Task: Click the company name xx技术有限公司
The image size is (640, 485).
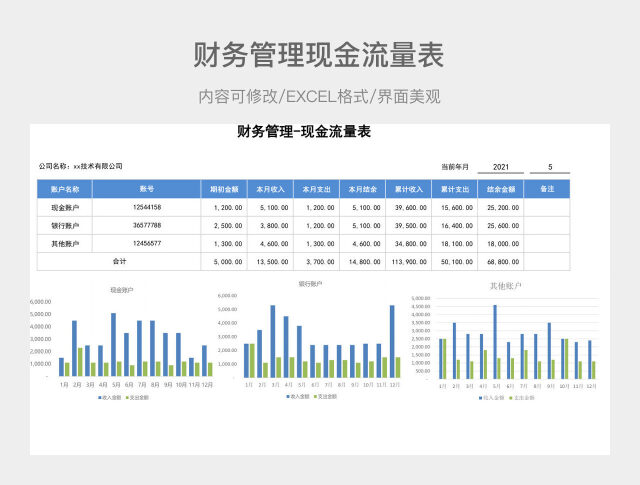Action: (x=98, y=166)
